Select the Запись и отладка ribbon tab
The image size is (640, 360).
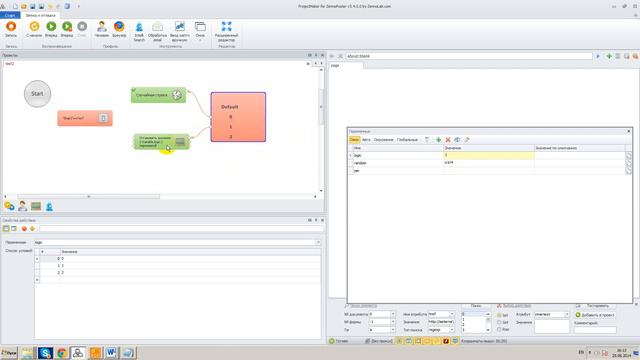coord(40,16)
